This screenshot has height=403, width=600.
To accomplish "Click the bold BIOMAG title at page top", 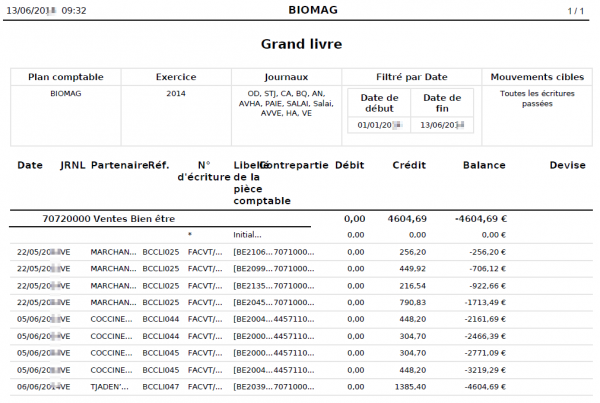I will point(313,10).
